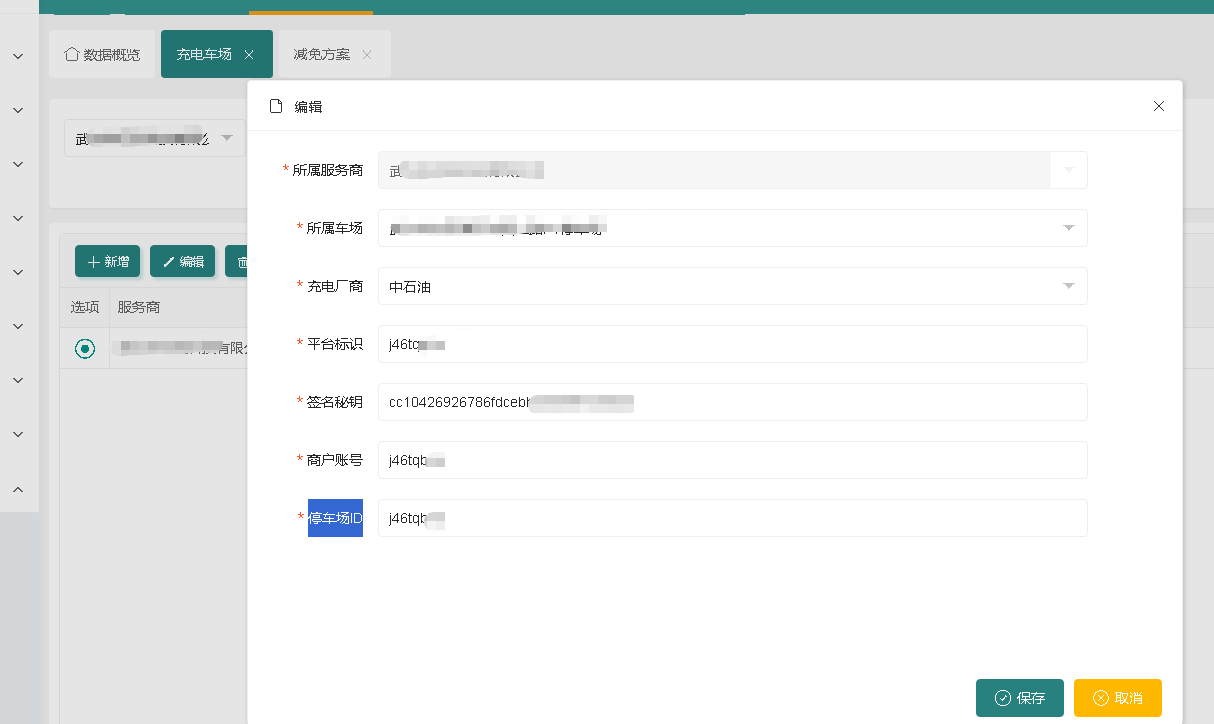Viewport: 1214px width, 724px height.
Task: Click the 保存 button
Action: tap(1019, 698)
